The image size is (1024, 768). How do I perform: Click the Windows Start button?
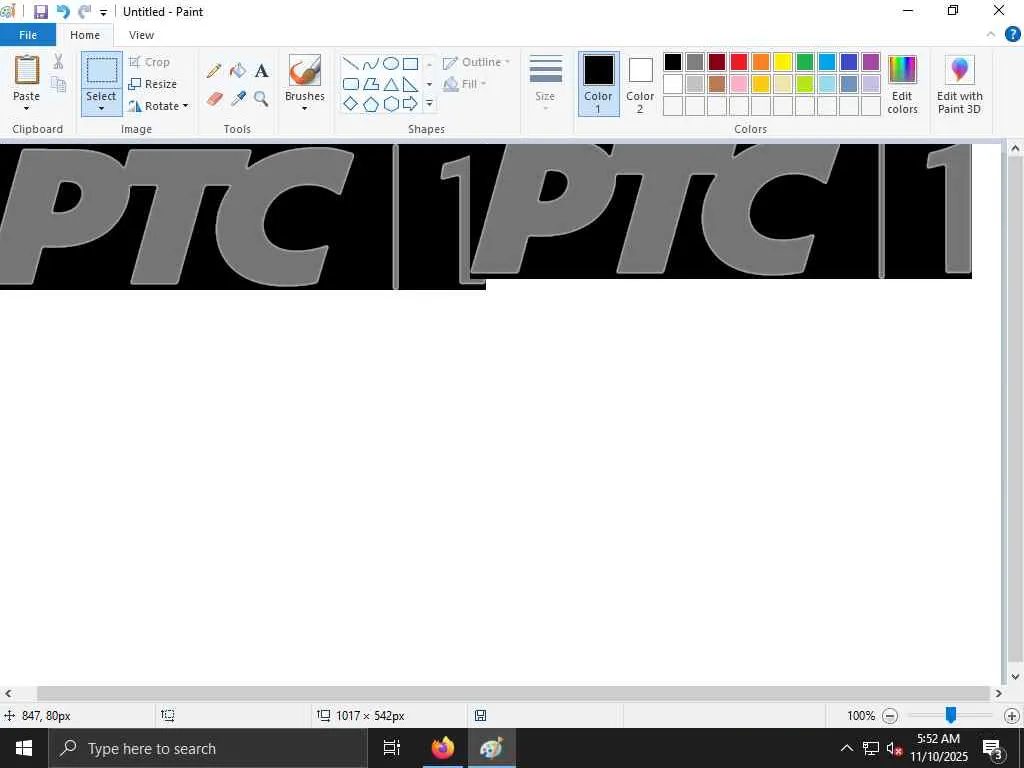[x=24, y=748]
